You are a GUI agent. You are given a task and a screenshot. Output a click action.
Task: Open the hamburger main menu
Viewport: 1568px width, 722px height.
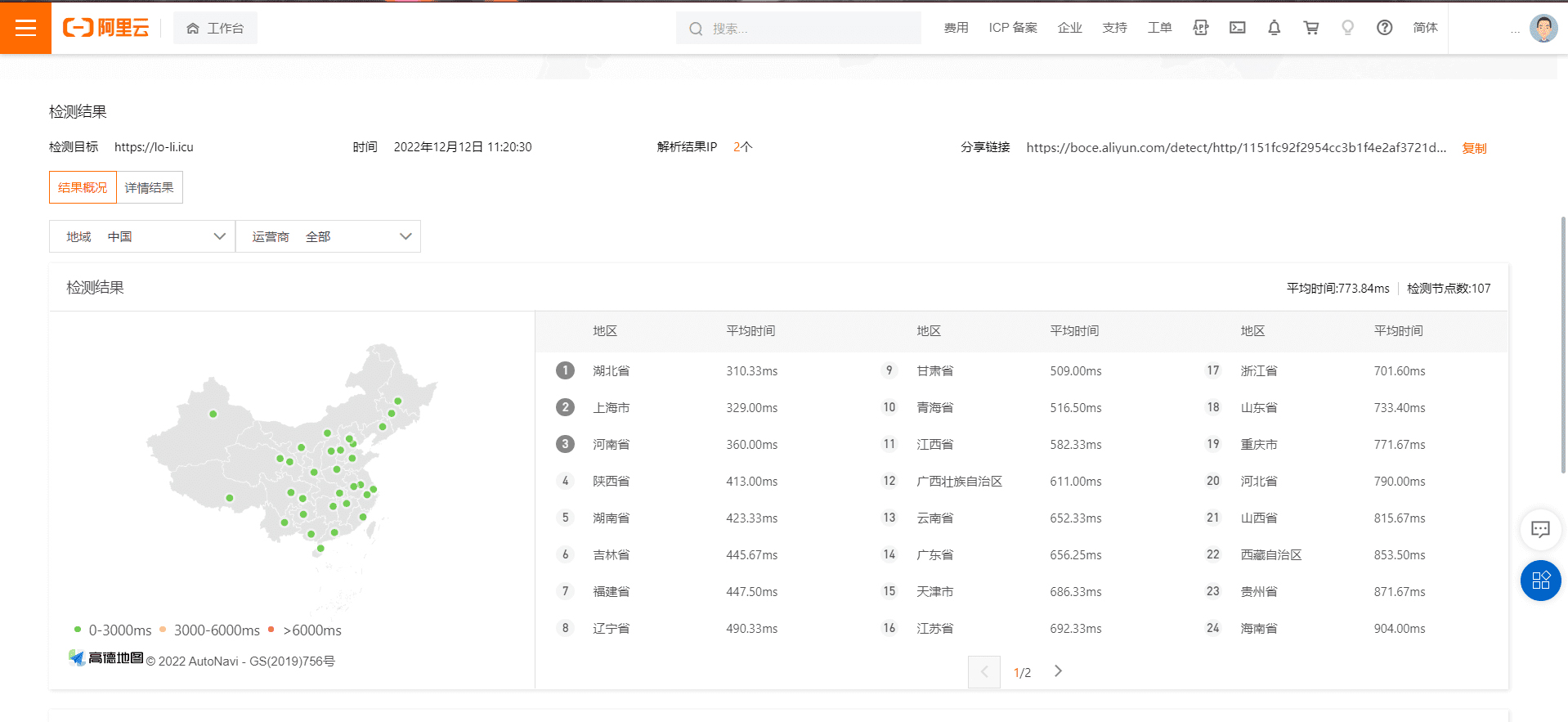click(25, 28)
